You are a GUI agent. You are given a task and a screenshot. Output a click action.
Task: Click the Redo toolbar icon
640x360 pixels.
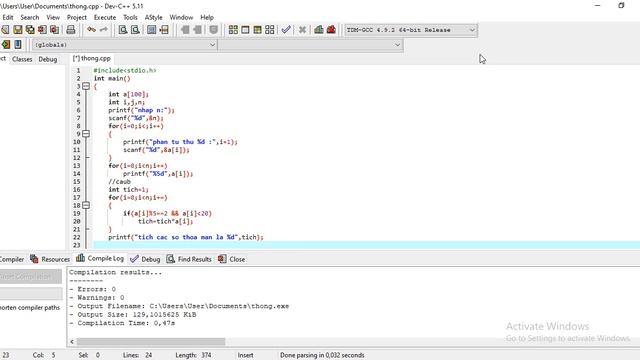click(x=104, y=30)
